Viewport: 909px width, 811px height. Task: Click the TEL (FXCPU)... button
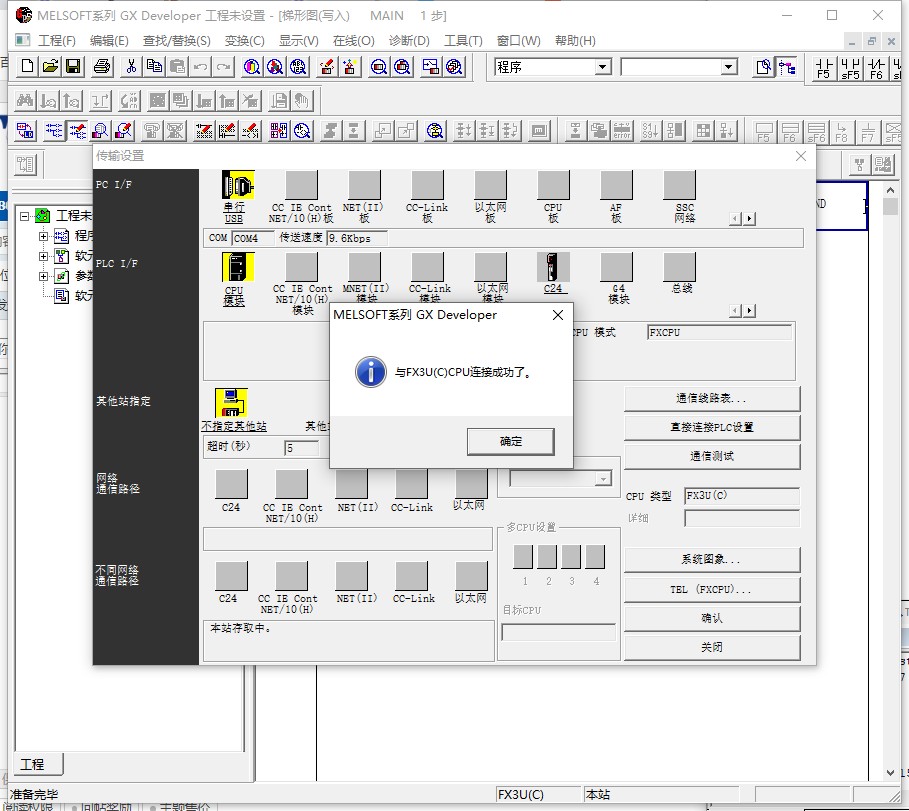[712, 590]
